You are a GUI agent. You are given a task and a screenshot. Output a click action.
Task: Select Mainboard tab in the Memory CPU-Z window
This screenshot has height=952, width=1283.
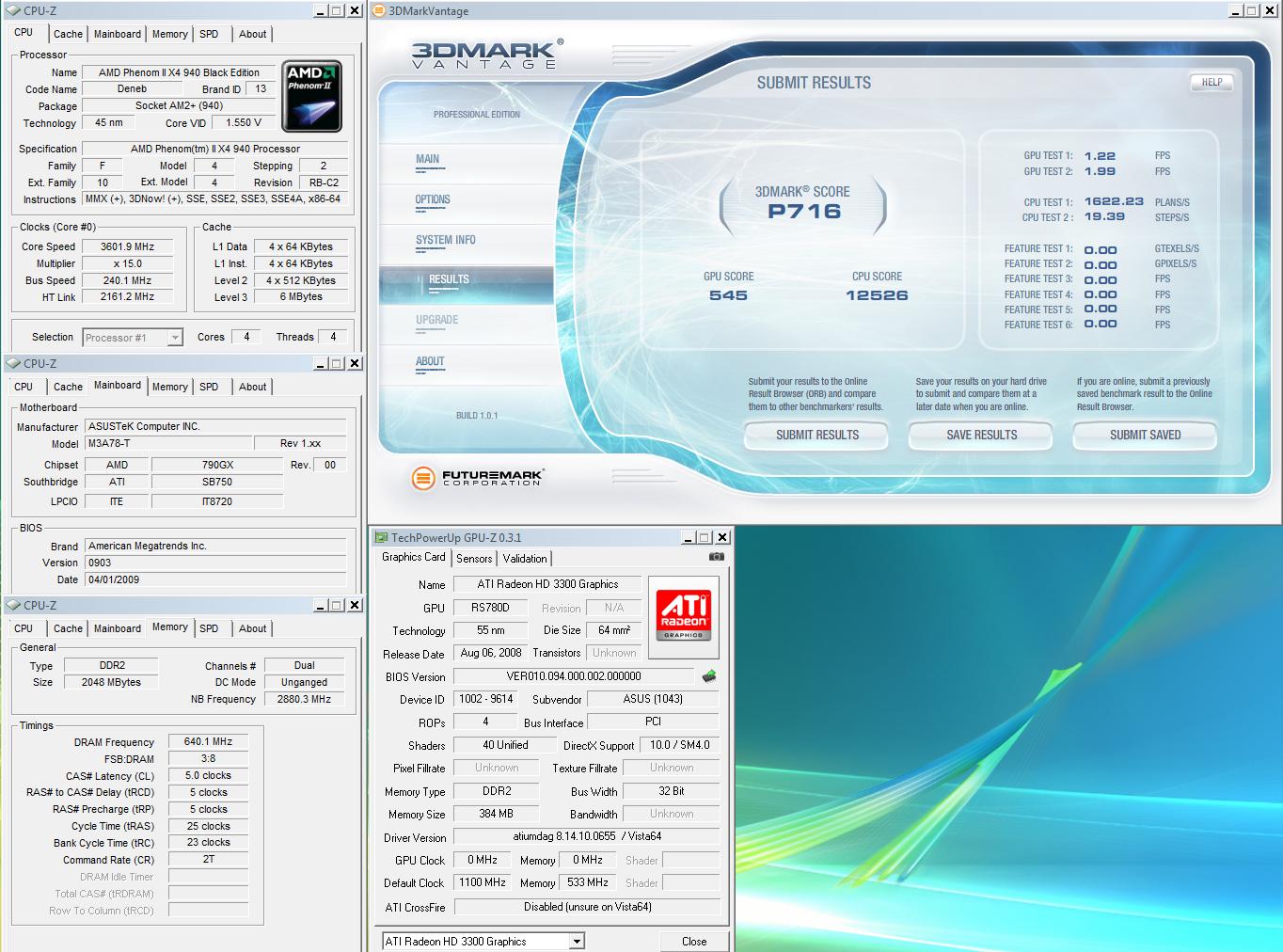pyautogui.click(x=118, y=628)
